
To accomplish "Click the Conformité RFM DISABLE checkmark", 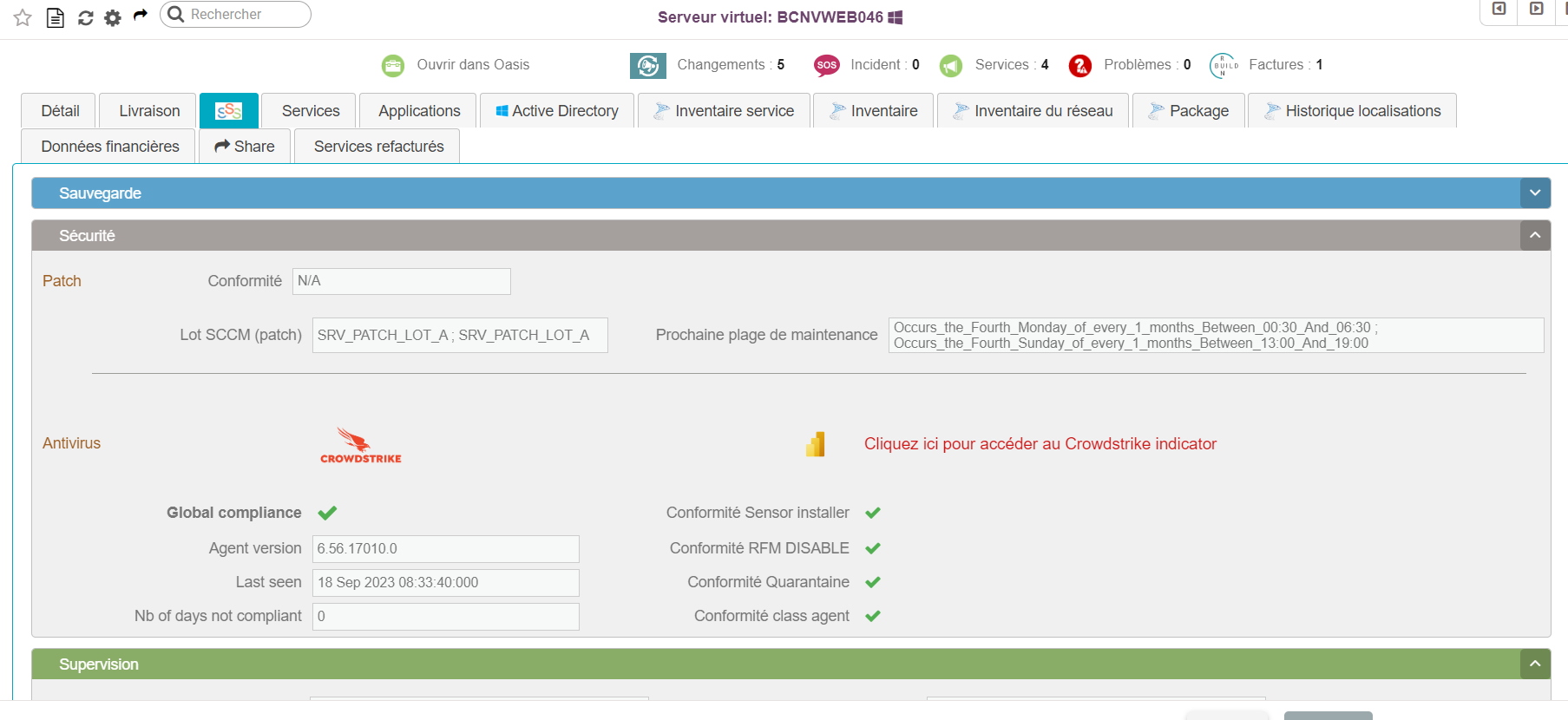I will click(873, 548).
